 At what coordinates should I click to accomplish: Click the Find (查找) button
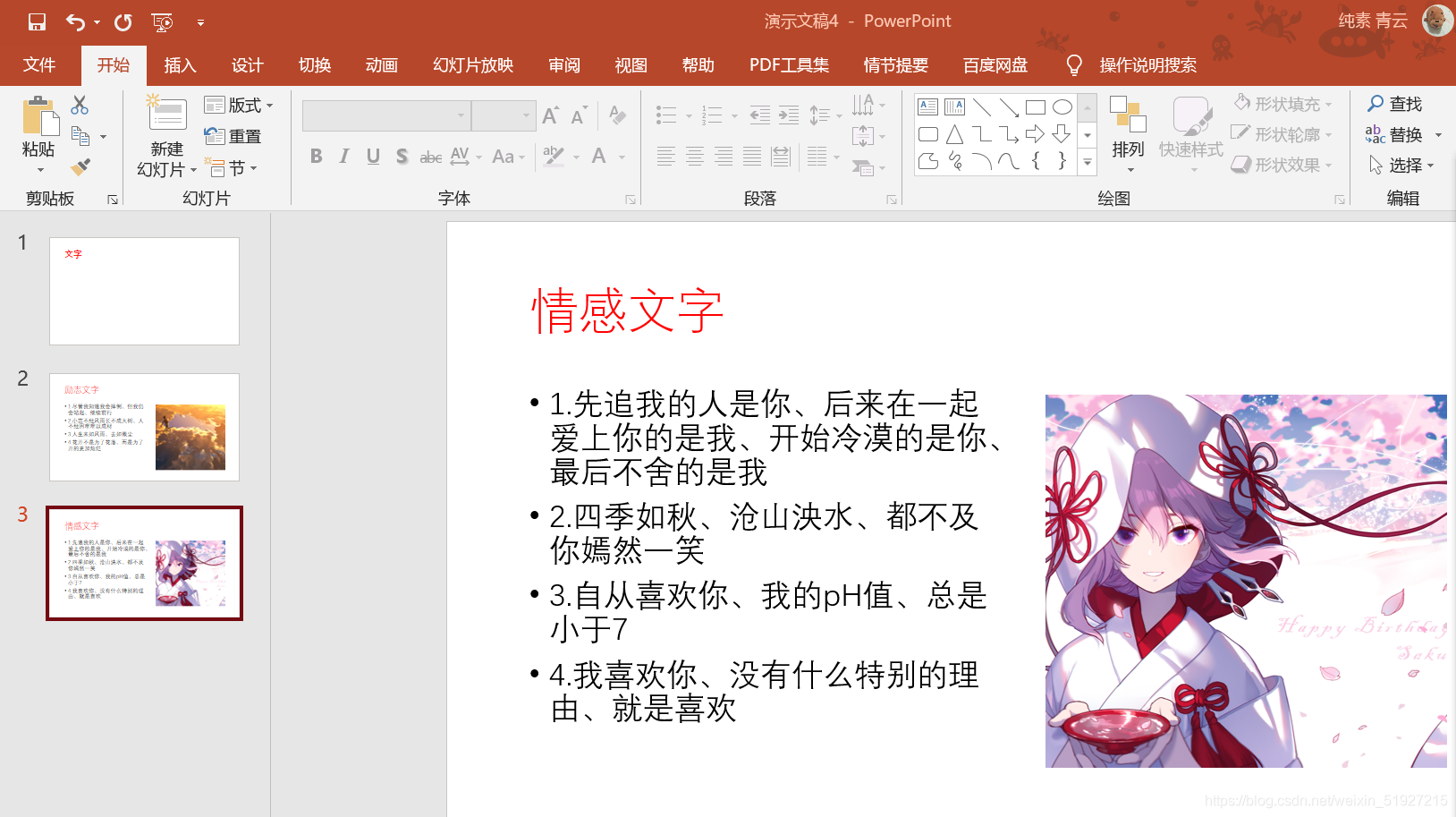coord(1395,104)
